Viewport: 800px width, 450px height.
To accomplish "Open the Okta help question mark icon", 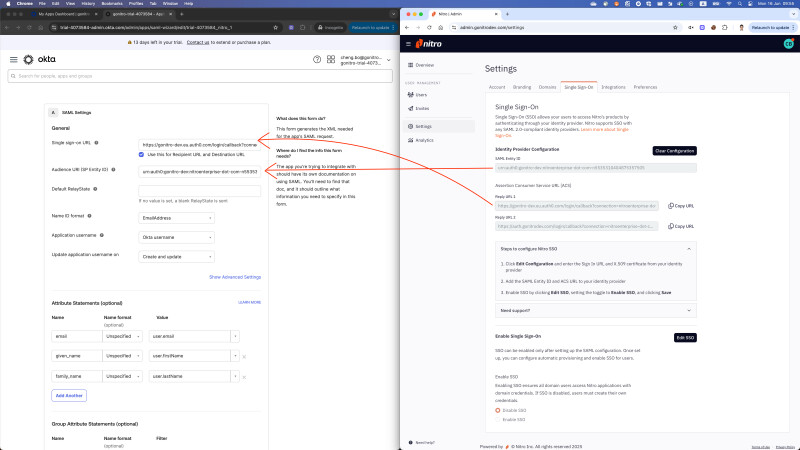I will pyautogui.click(x=317, y=60).
